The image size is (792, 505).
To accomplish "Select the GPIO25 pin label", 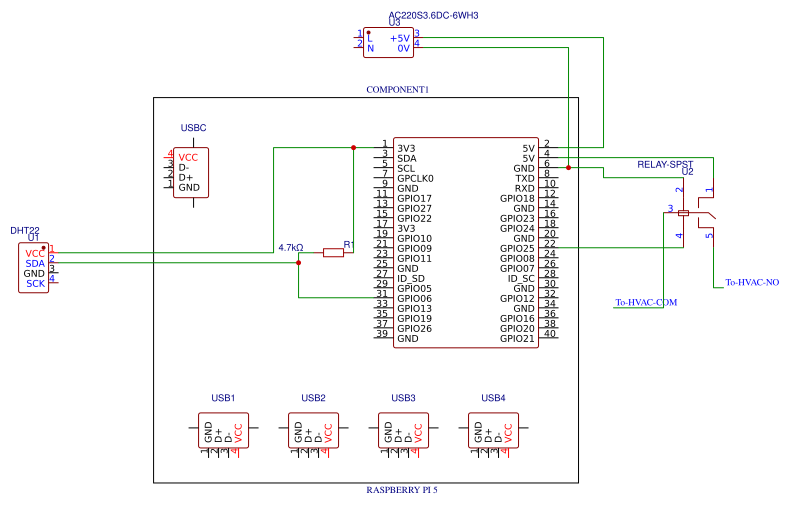I will pyautogui.click(x=517, y=248).
